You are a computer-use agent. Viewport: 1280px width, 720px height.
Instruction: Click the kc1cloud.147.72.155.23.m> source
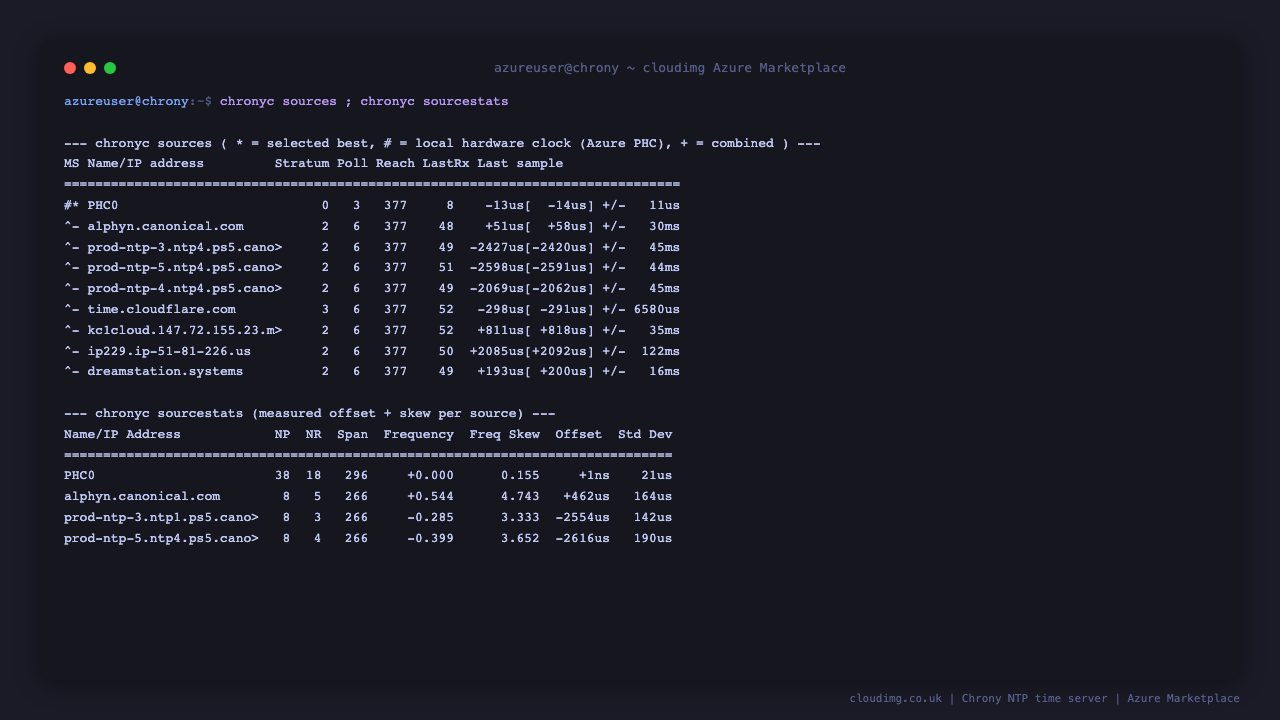tap(184, 330)
